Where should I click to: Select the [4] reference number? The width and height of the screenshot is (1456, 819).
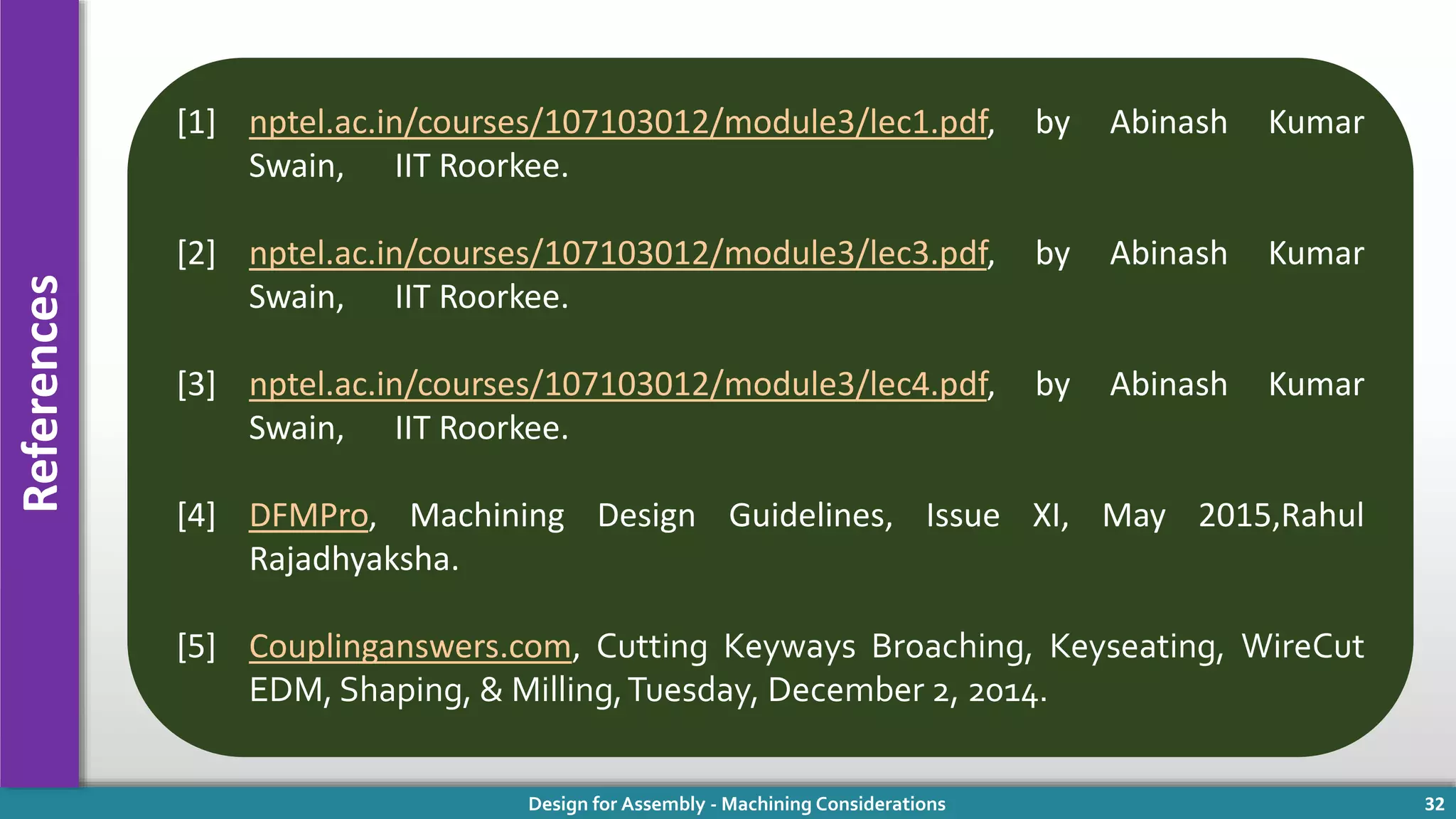[196, 515]
